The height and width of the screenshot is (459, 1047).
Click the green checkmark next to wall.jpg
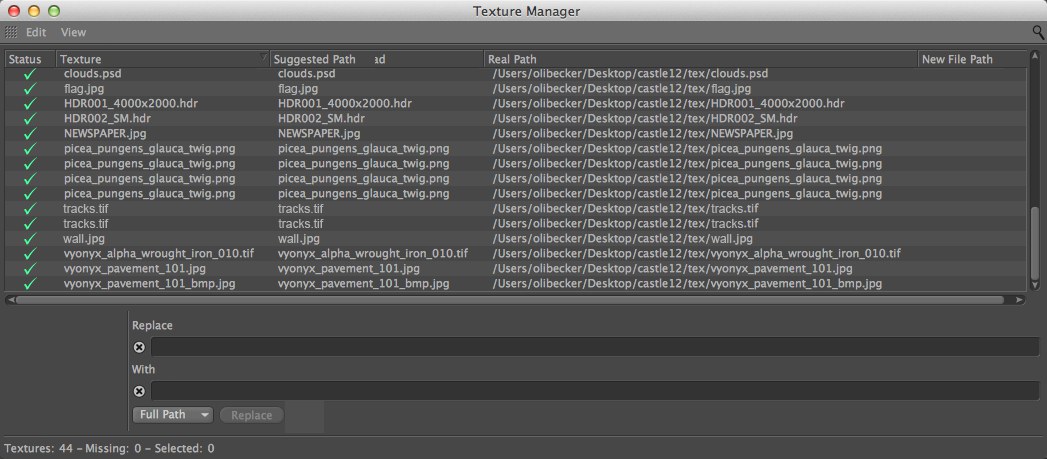[x=30, y=239]
